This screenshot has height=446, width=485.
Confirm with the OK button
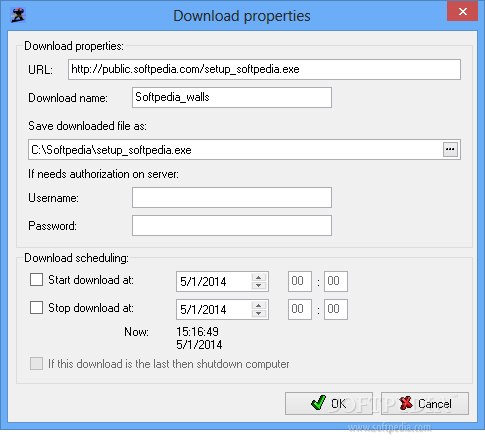[x=329, y=403]
